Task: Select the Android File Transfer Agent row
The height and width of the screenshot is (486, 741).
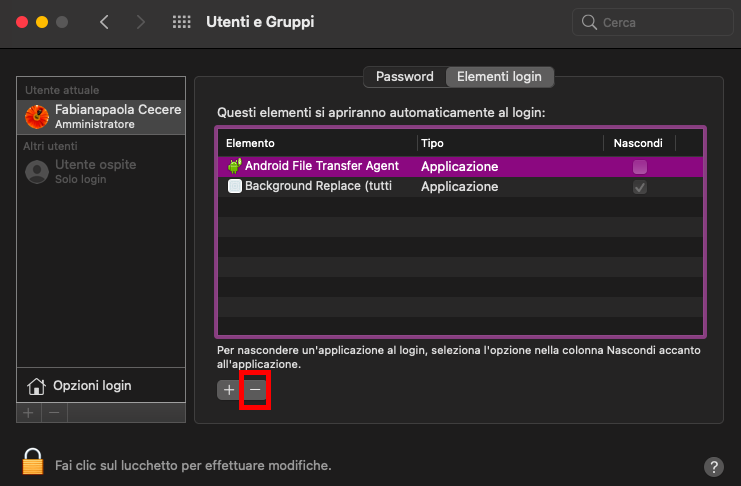Action: (460, 166)
